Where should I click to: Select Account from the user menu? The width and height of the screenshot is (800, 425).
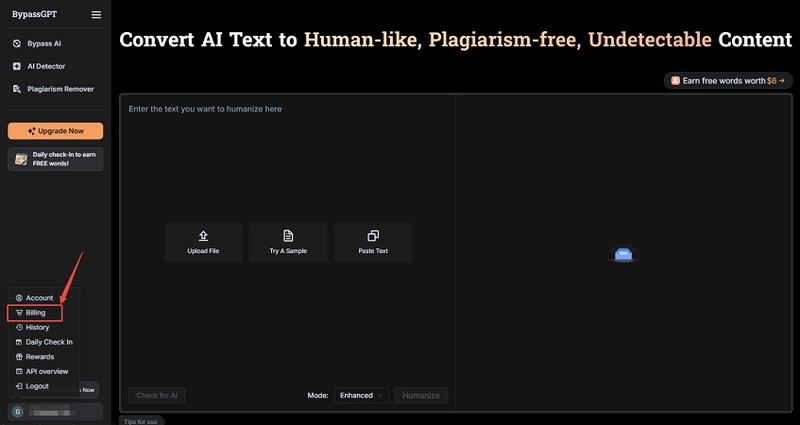[39, 298]
